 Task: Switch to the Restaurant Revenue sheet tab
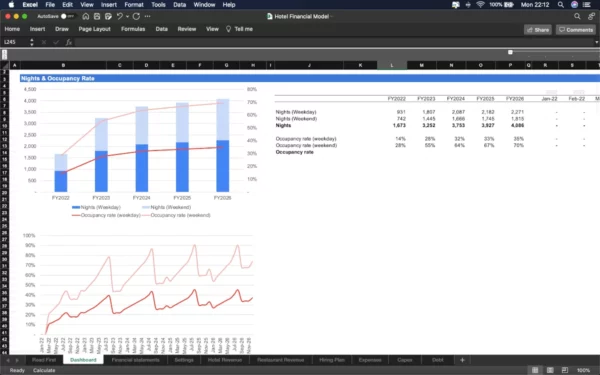[280, 360]
